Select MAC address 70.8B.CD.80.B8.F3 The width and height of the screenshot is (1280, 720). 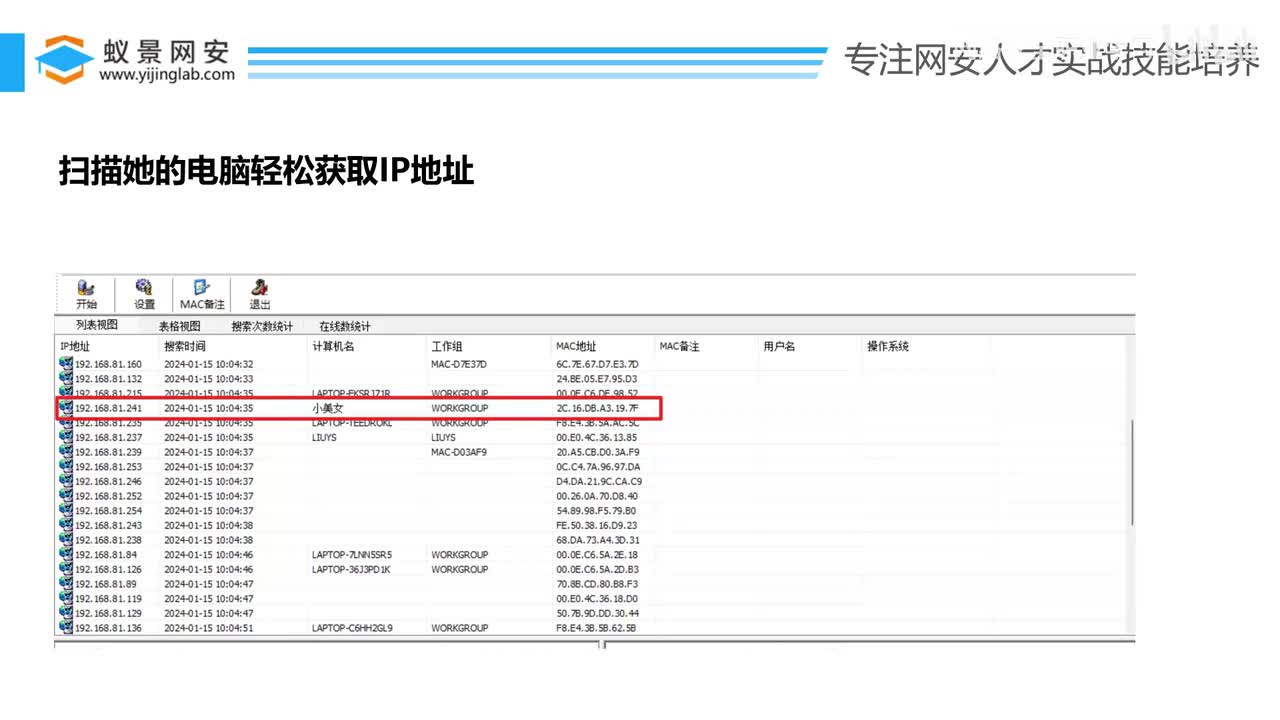(597, 584)
